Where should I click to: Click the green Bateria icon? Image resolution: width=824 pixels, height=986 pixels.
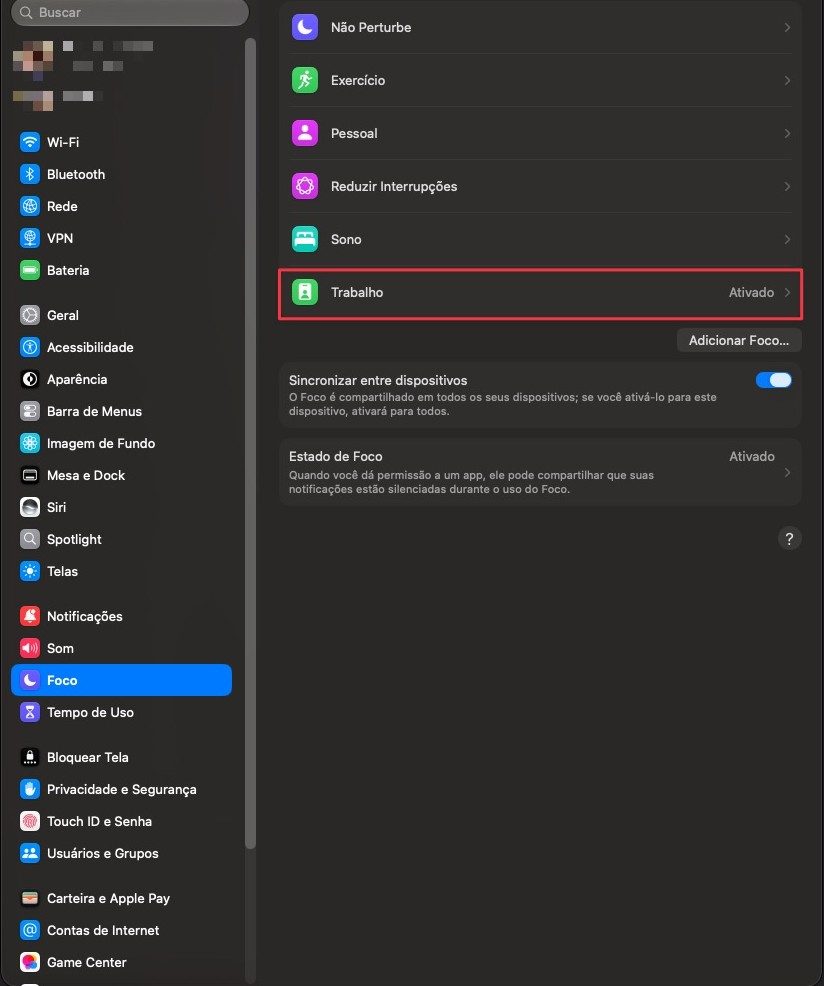point(30,270)
